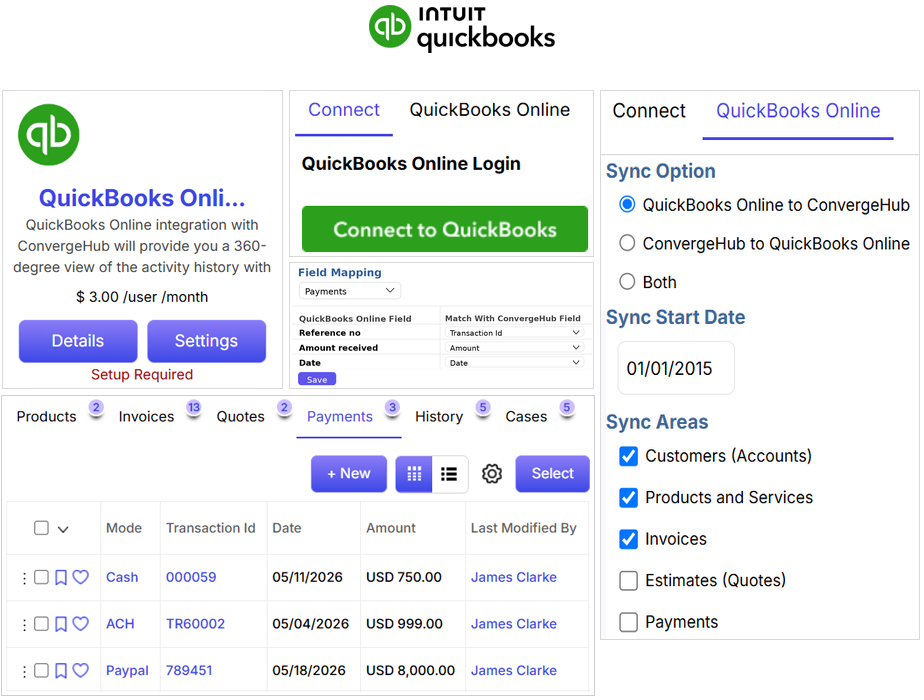Click the Select button
The image size is (924, 700).
[x=552, y=474]
